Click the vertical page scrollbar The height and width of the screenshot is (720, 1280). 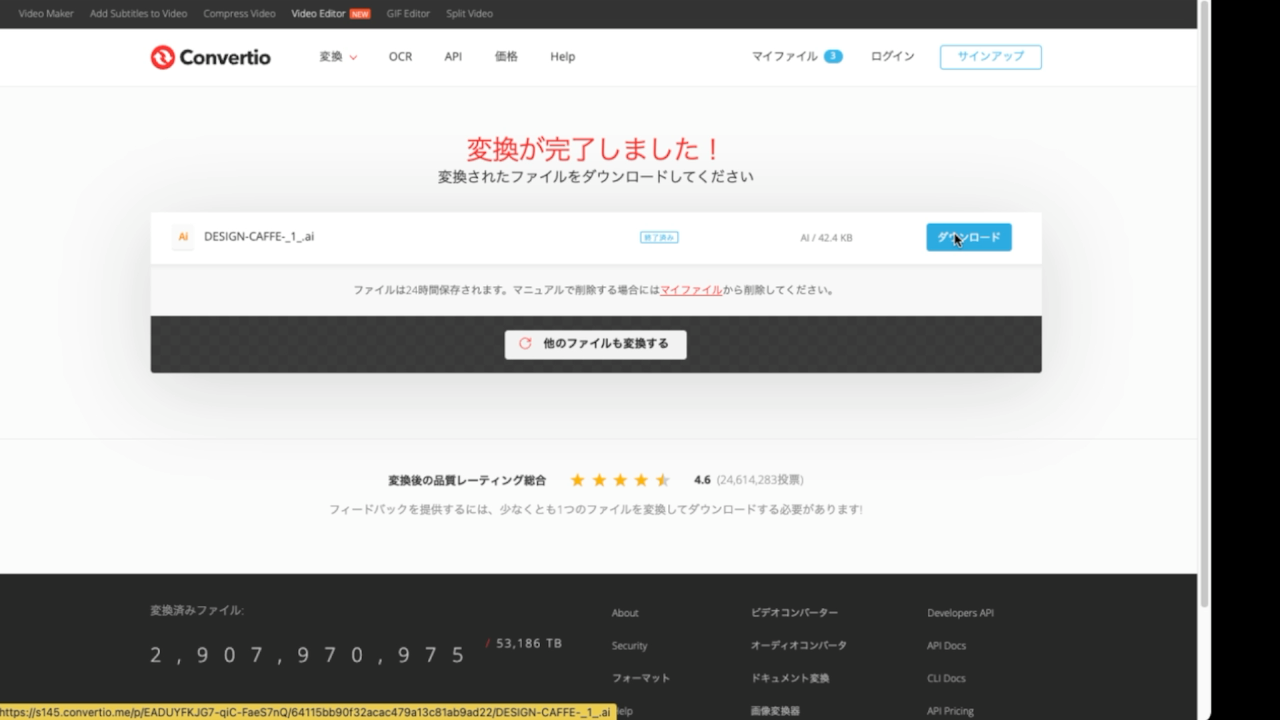pos(1204,300)
